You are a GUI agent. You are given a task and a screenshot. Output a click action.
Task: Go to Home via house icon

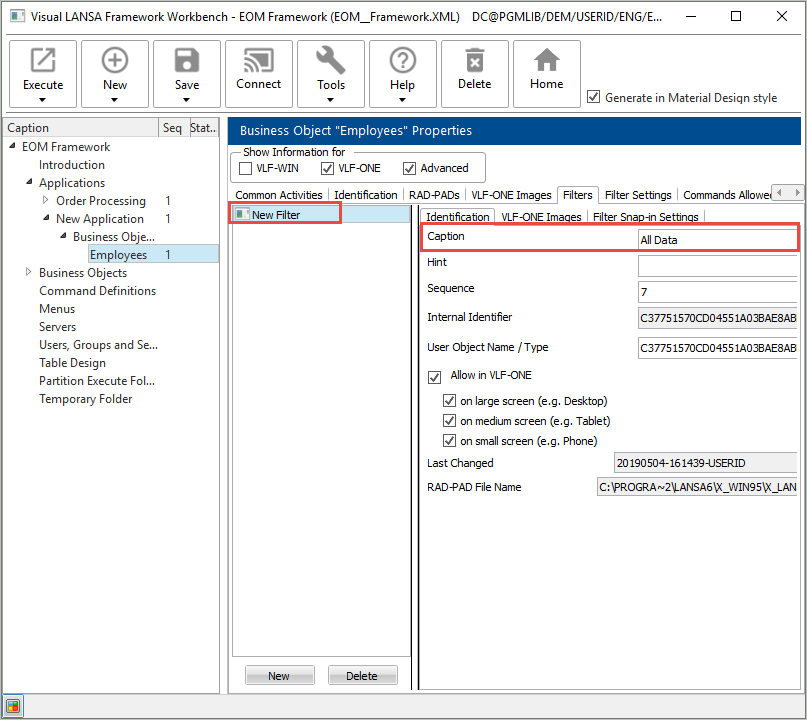point(547,60)
